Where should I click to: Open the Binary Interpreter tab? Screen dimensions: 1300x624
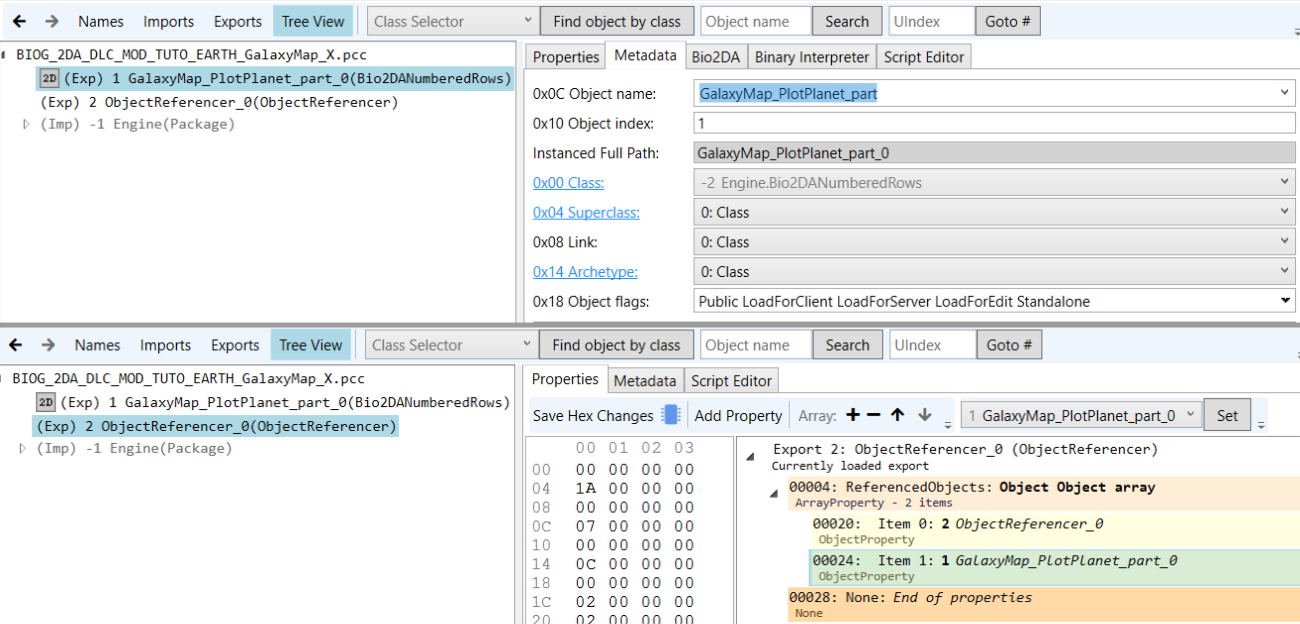coord(812,57)
